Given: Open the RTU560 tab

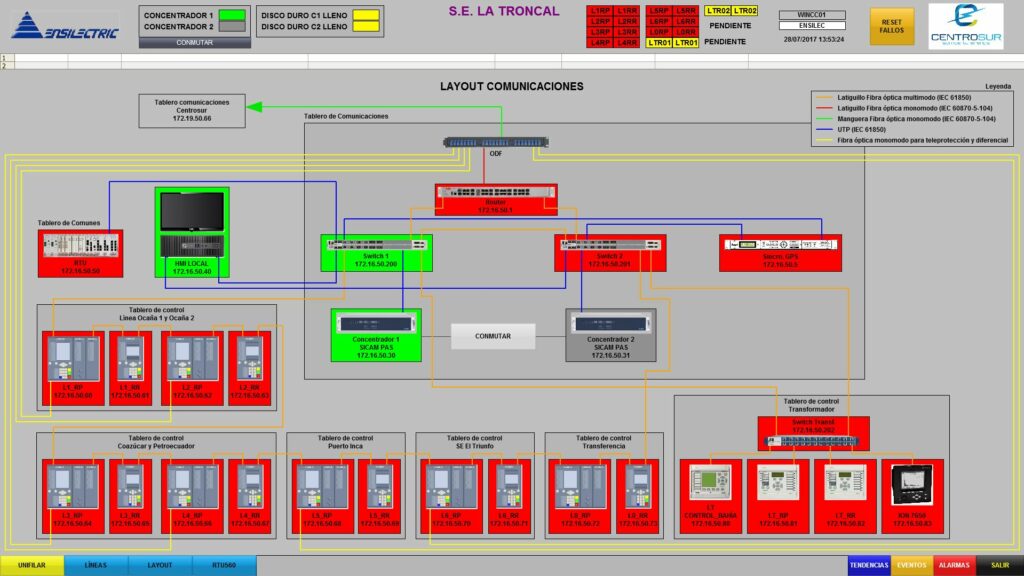Looking at the screenshot, I should click(224, 565).
